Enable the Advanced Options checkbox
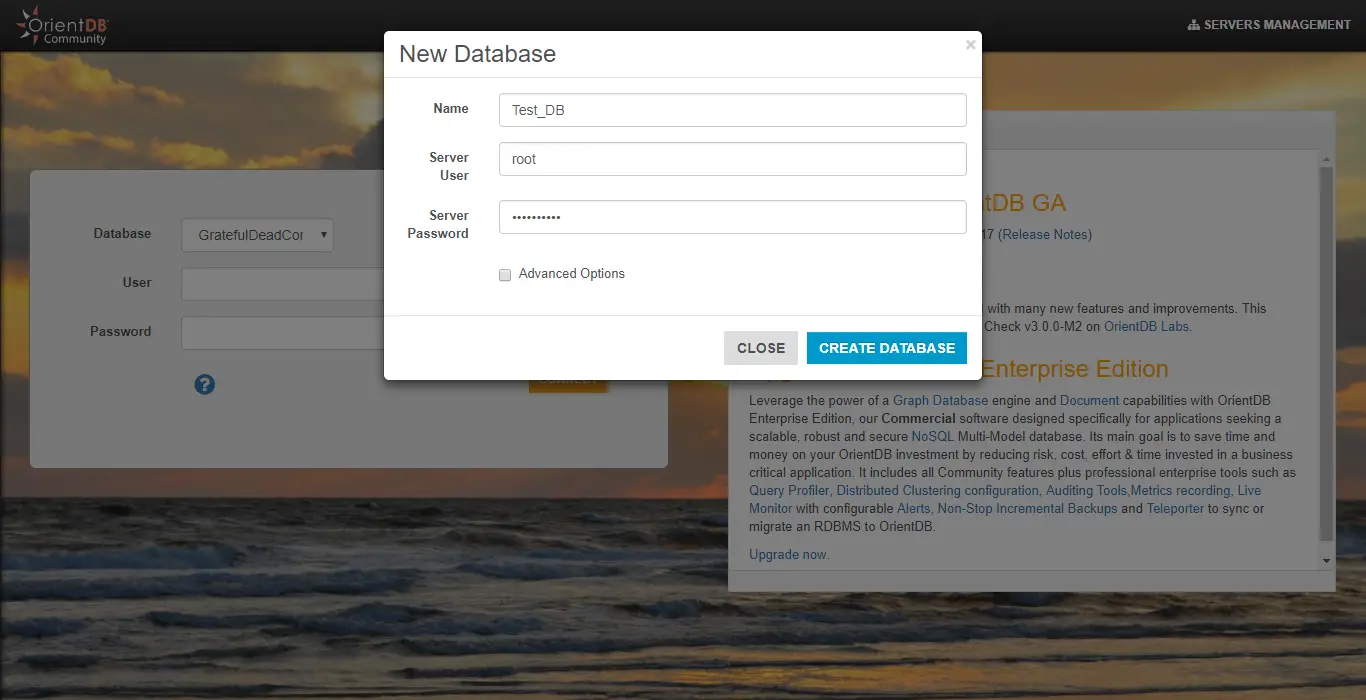Image resolution: width=1366 pixels, height=700 pixels. click(x=505, y=274)
